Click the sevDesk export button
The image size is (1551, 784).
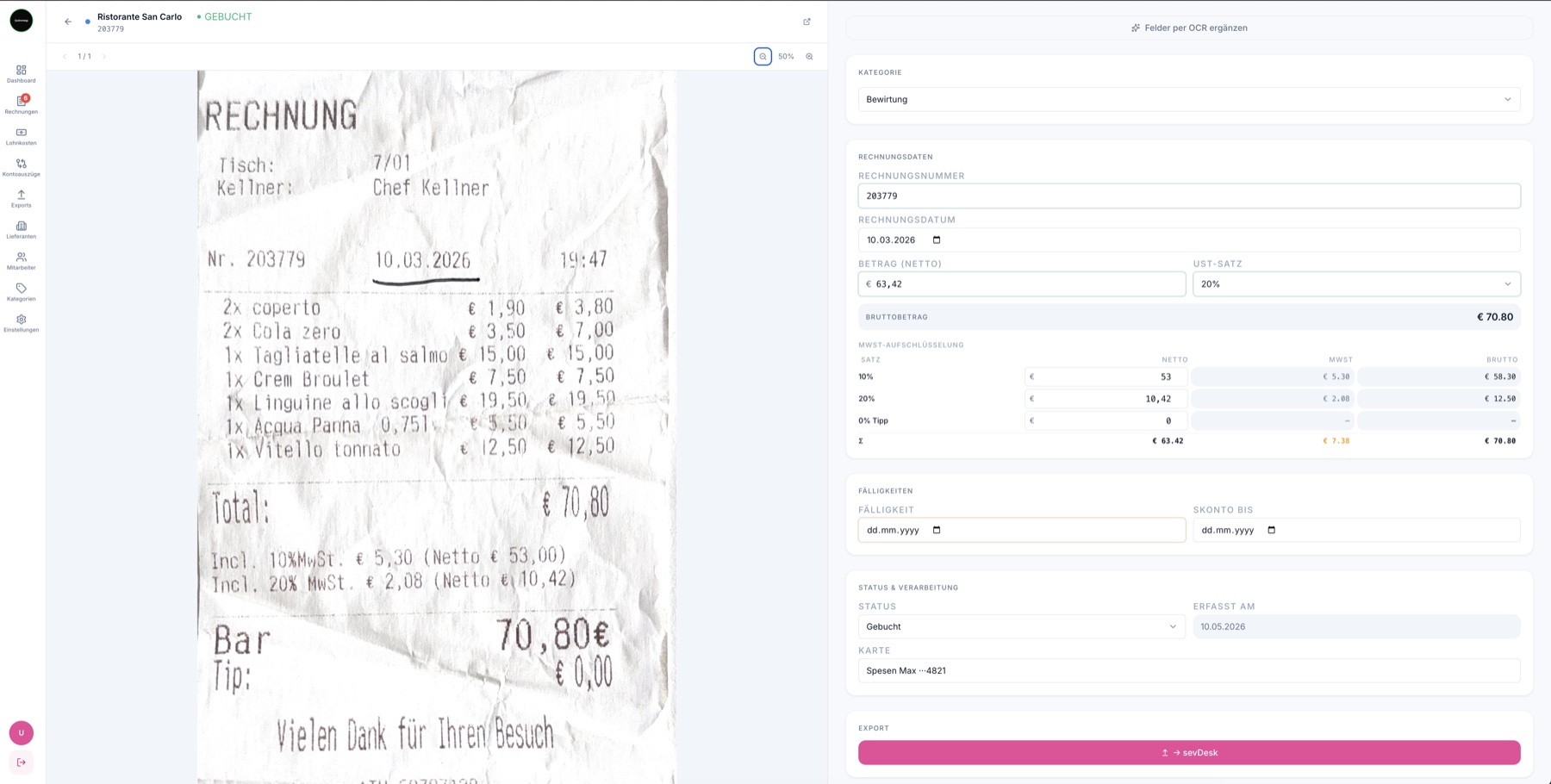pyautogui.click(x=1189, y=752)
